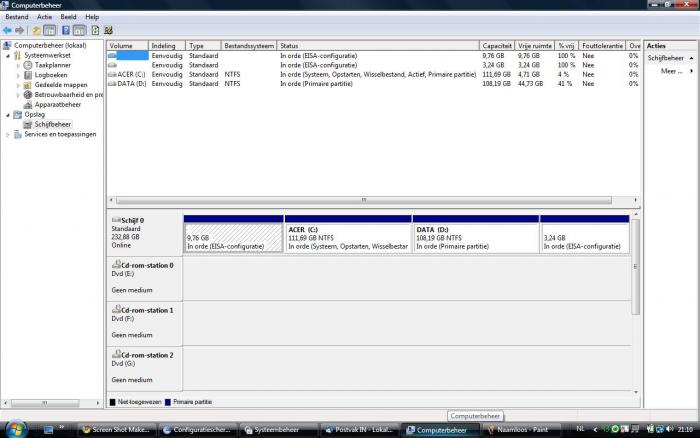Click the blue Help question mark icon
This screenshot has height=438, width=700.
click(66, 30)
